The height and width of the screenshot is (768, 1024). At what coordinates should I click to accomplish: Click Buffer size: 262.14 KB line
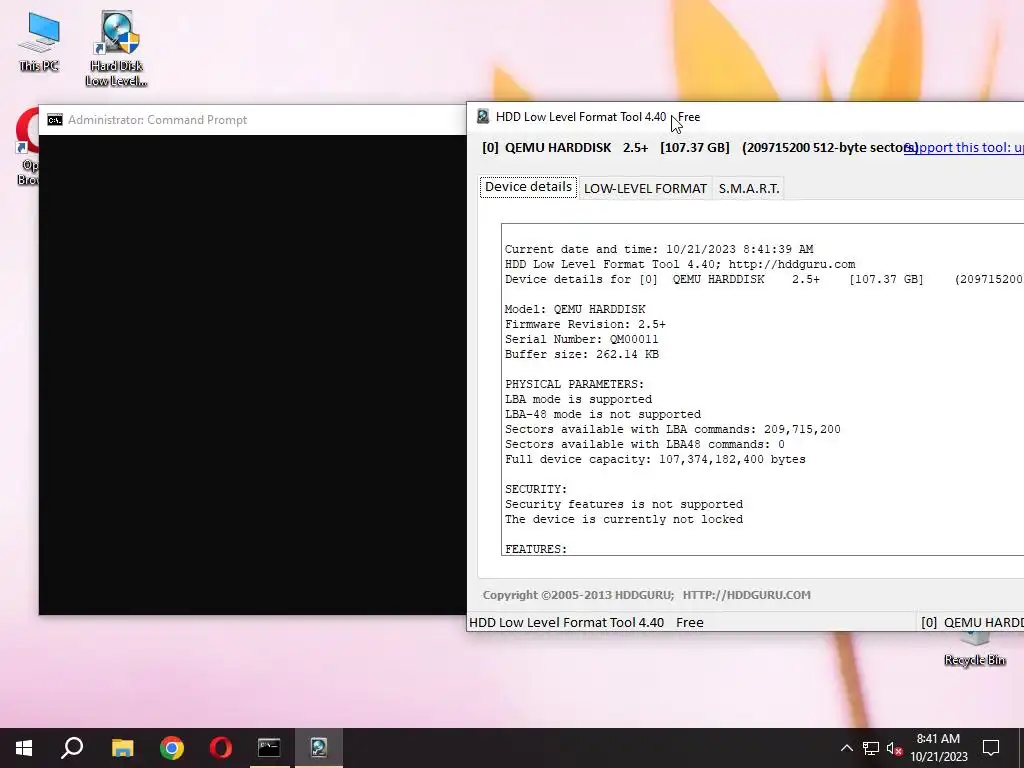point(581,354)
